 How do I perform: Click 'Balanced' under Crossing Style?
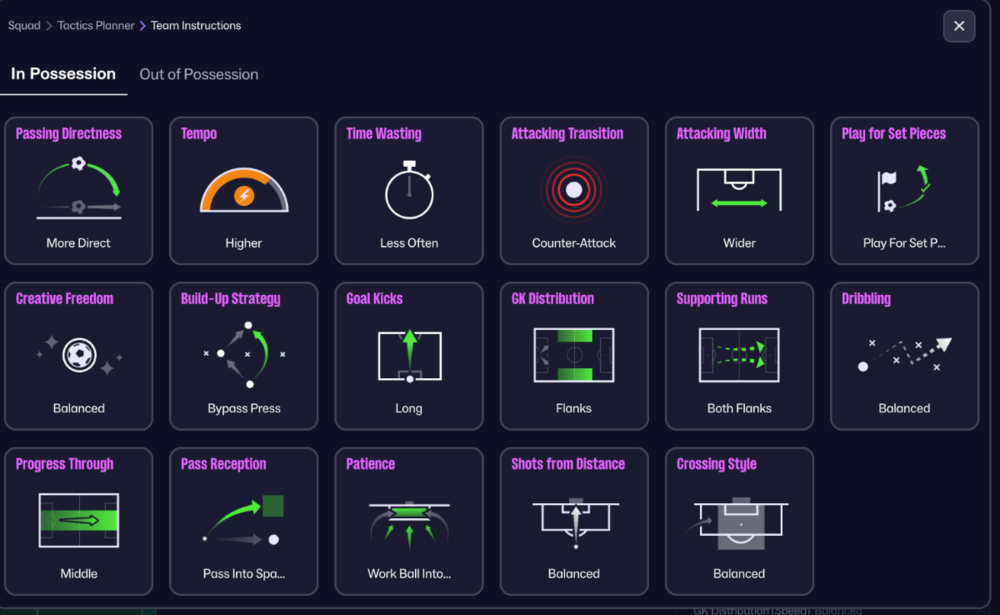(739, 574)
